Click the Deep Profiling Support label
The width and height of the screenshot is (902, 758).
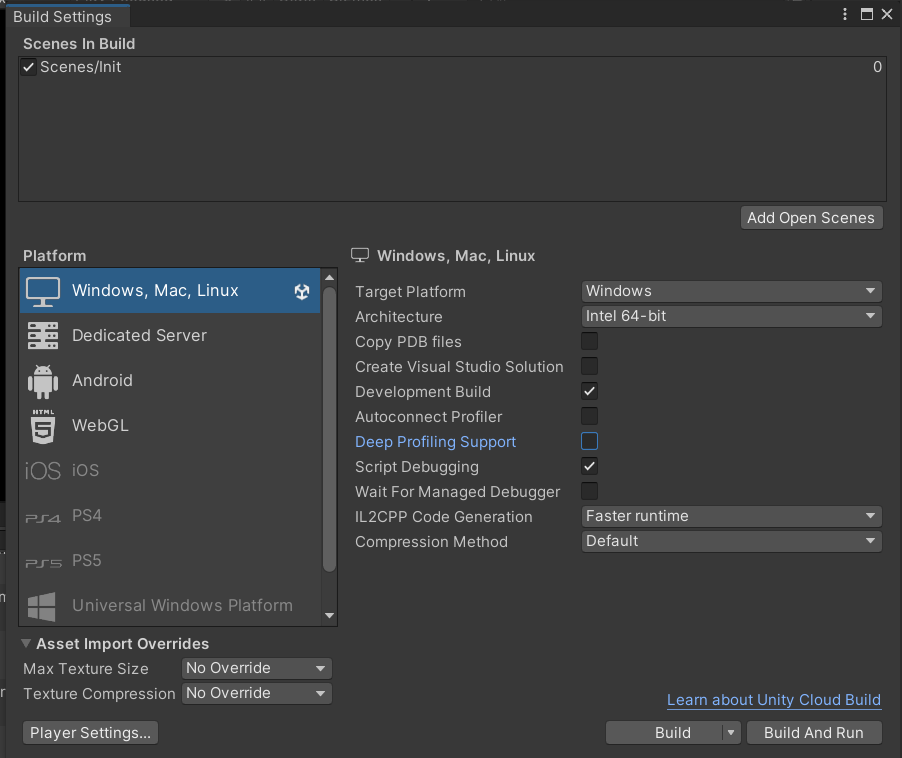435,442
